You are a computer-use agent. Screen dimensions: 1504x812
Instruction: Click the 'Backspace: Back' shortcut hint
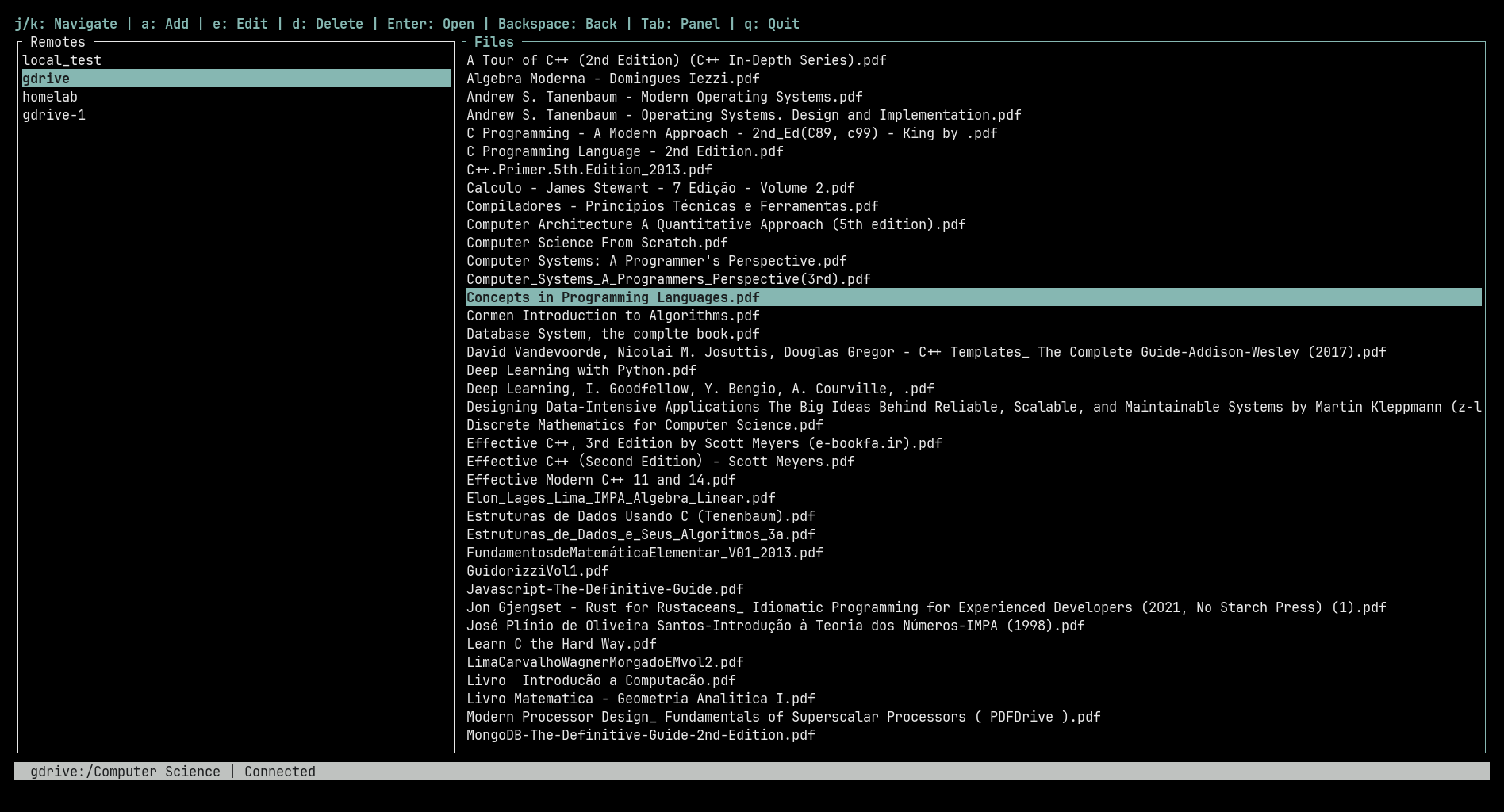coord(558,24)
